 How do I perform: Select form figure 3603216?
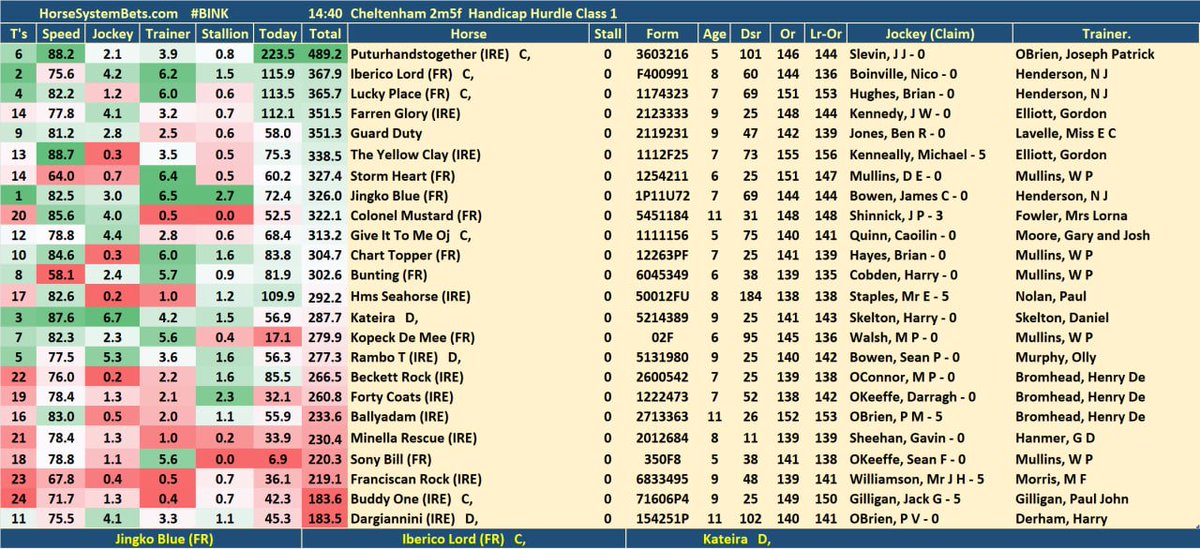click(x=663, y=56)
